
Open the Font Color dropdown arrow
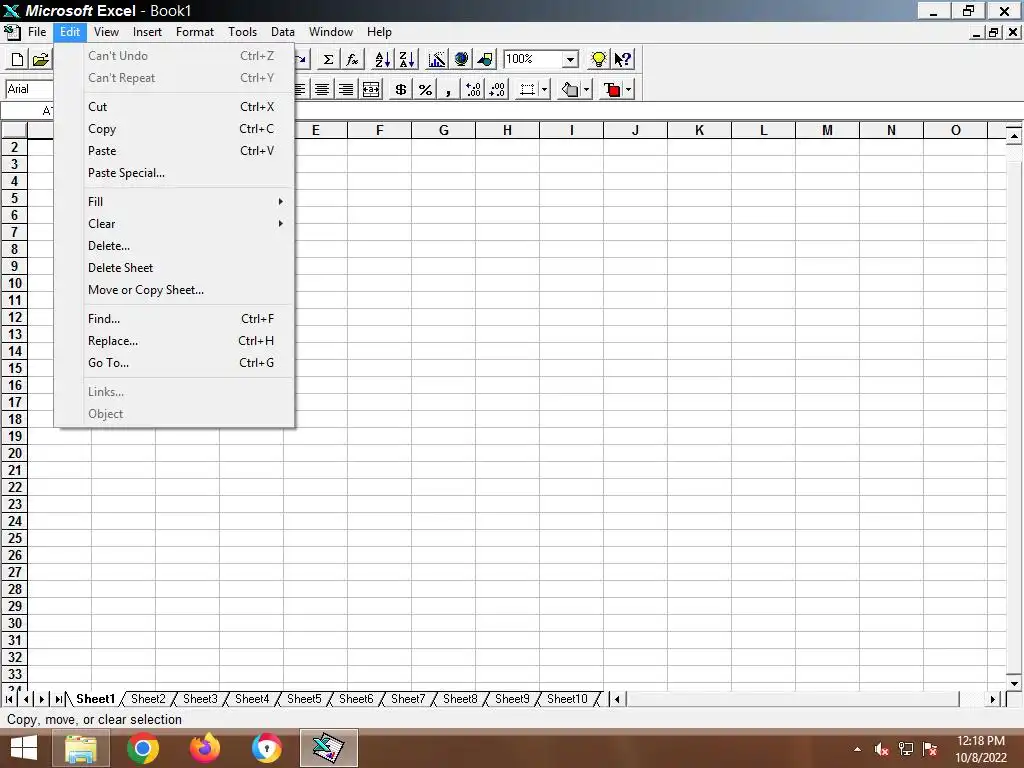click(629, 89)
